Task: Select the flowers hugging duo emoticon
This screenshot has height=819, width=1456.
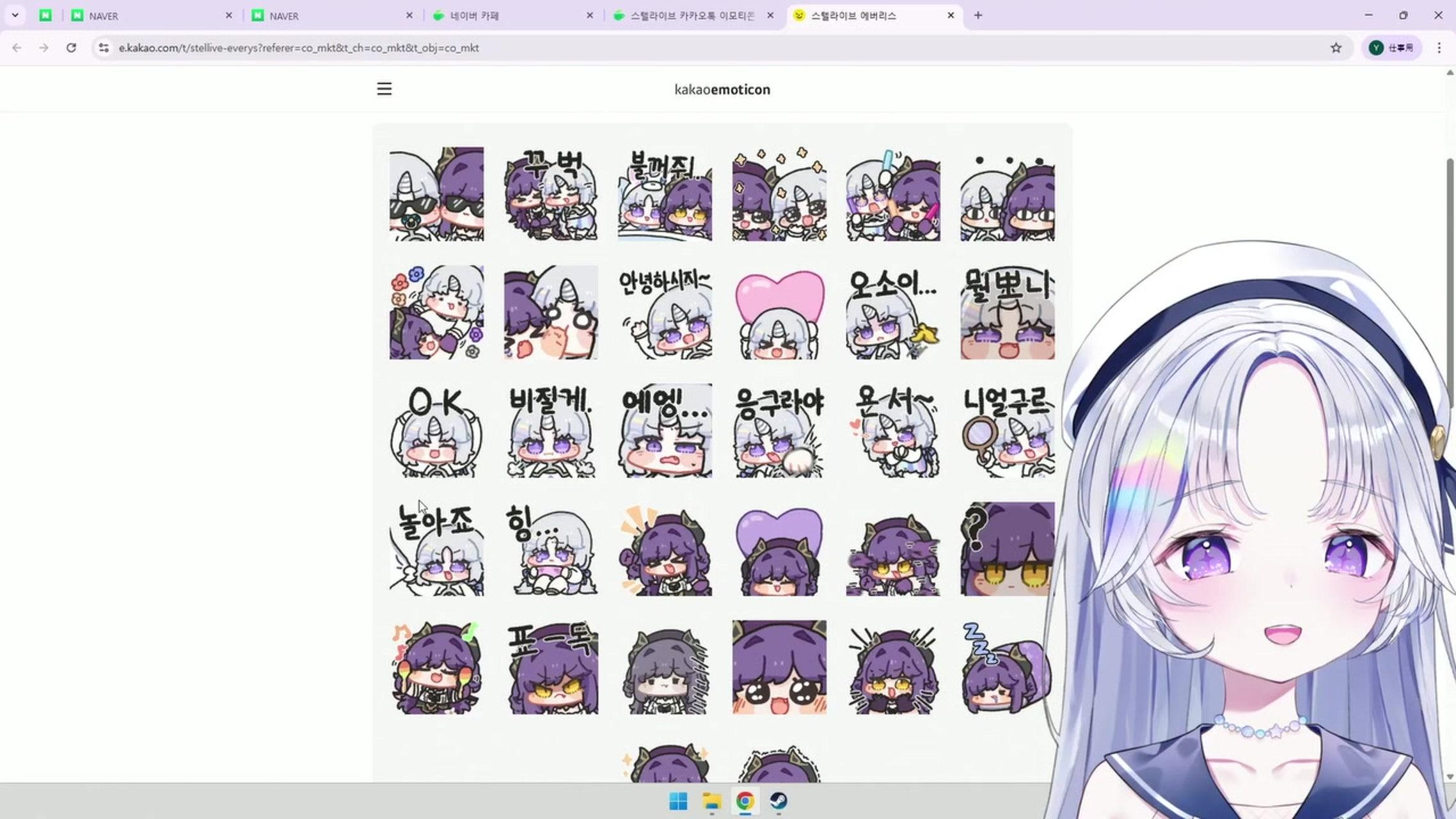Action: point(437,312)
